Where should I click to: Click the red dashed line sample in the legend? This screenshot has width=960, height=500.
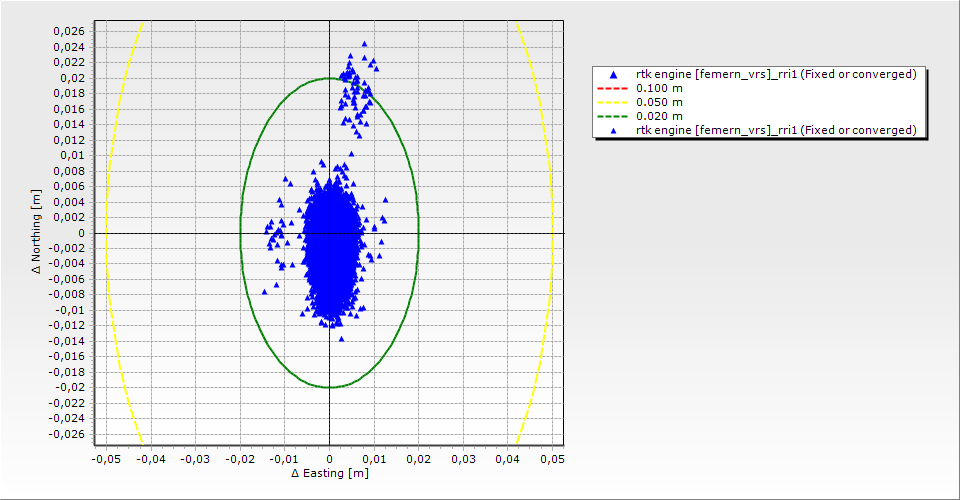[612, 89]
